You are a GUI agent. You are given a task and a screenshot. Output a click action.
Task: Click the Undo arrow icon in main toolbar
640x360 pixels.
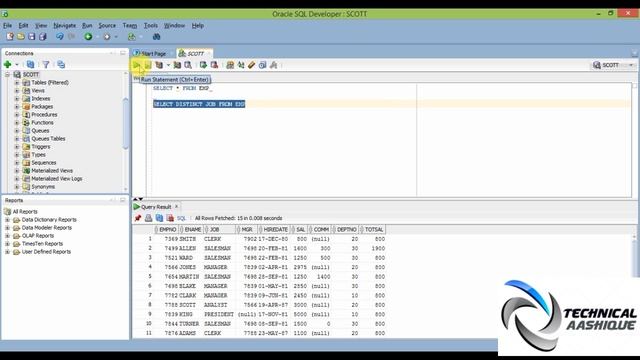(x=60, y=37)
